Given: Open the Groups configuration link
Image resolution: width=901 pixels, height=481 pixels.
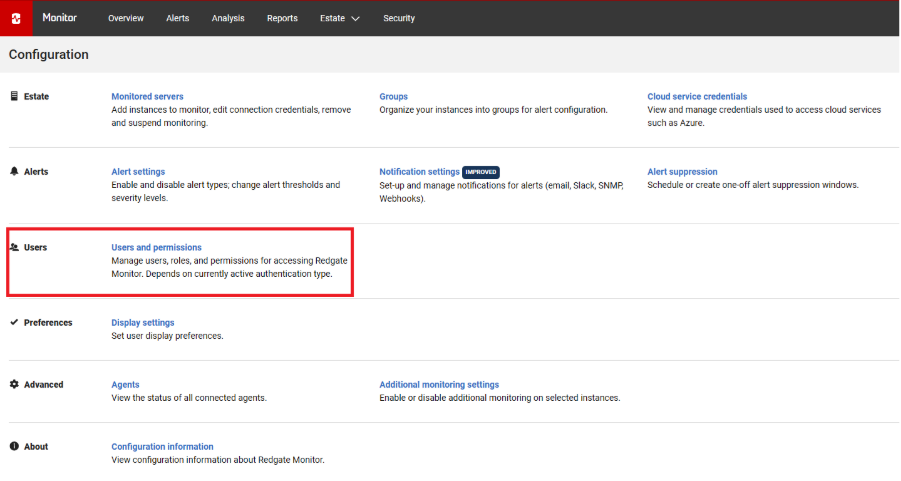Looking at the screenshot, I should pyautogui.click(x=393, y=97).
